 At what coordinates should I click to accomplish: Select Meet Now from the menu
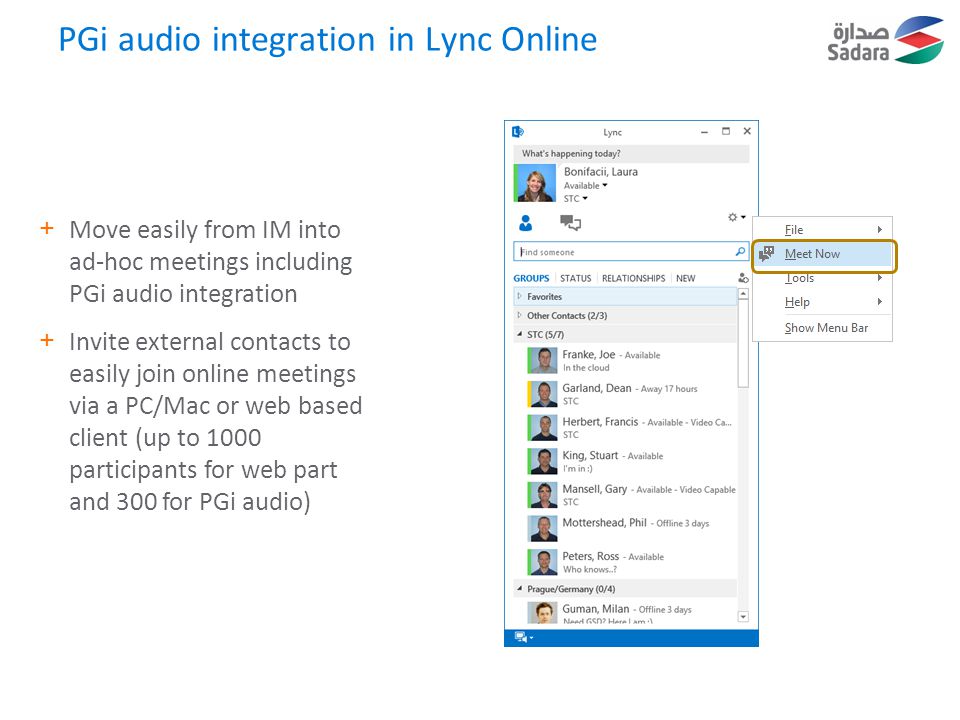[x=824, y=254]
